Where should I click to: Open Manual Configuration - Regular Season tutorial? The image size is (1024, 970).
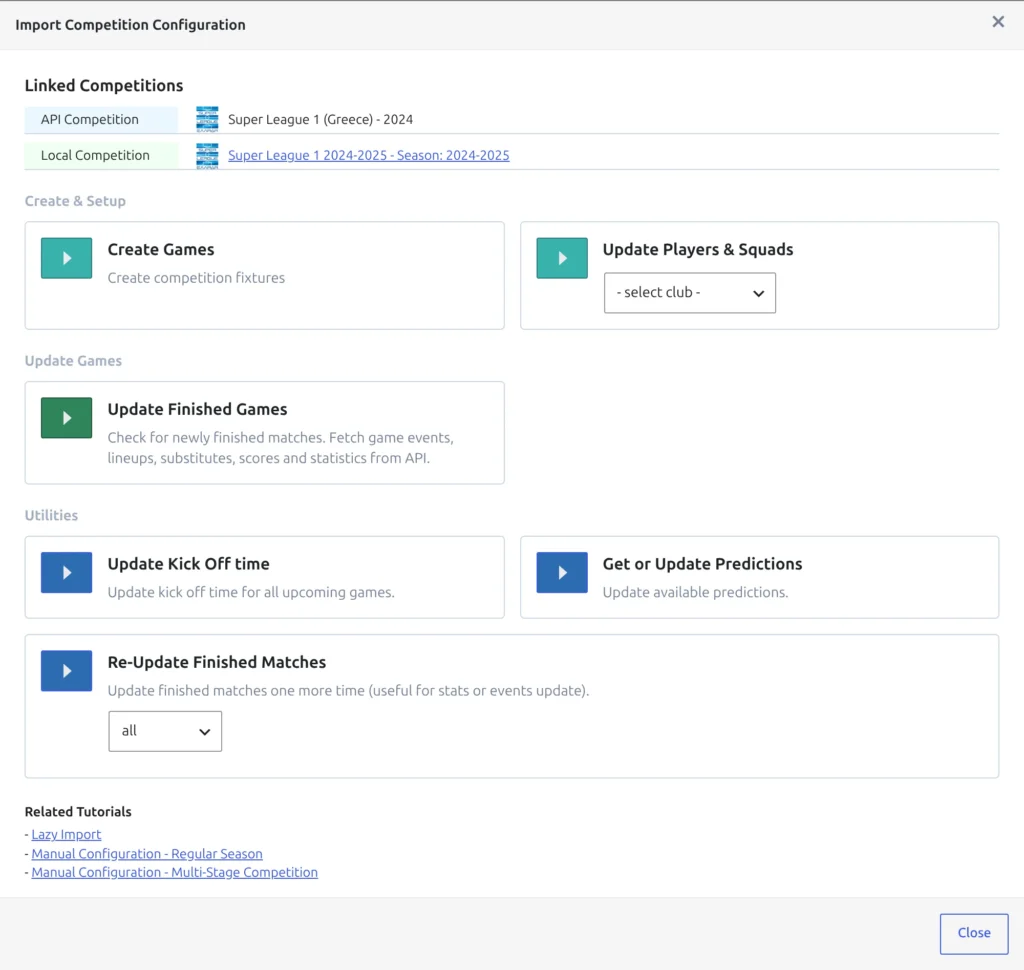[x=147, y=854]
